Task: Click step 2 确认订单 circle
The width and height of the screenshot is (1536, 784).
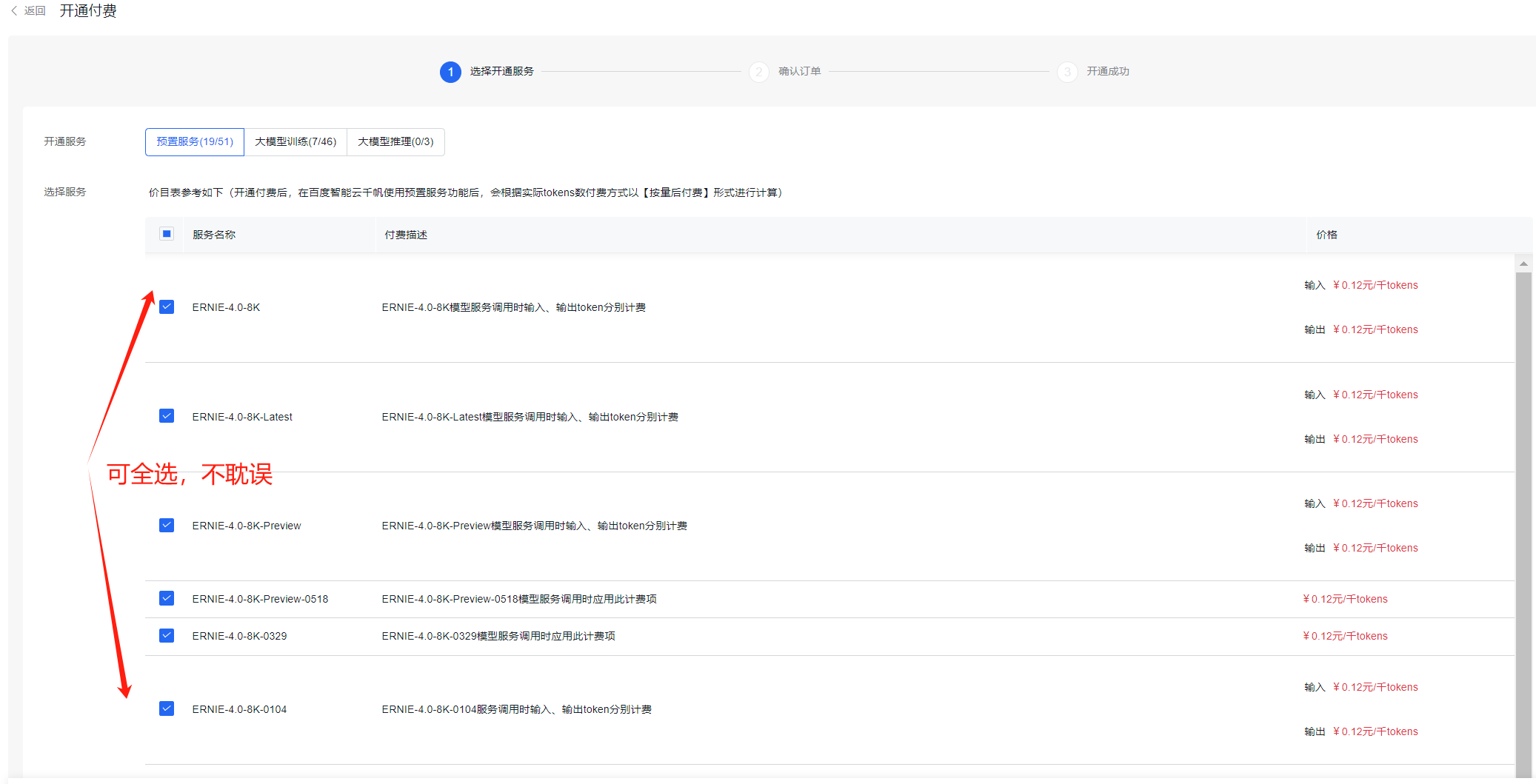Action: point(759,72)
